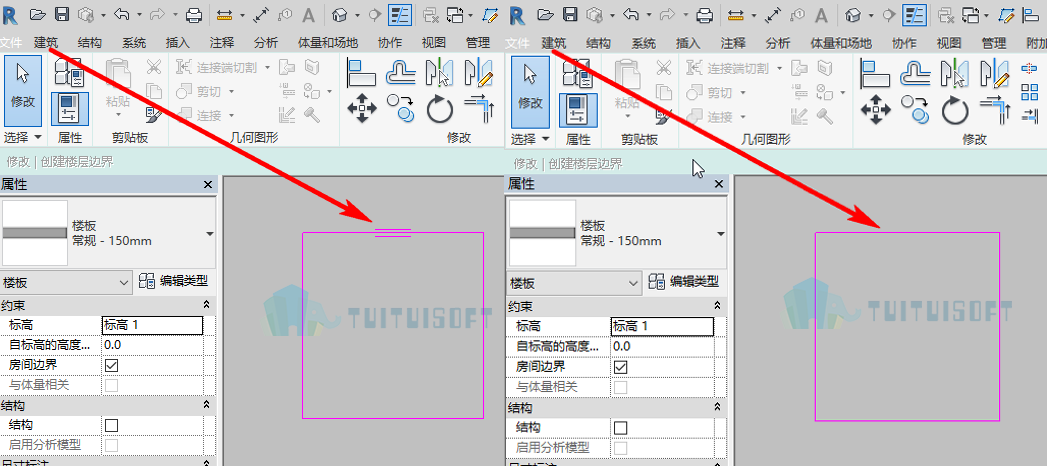Viewport: 1047px width, 466px height.
Task: Open the 粘贴 dropdown arrow in left window
Action: tap(118, 115)
